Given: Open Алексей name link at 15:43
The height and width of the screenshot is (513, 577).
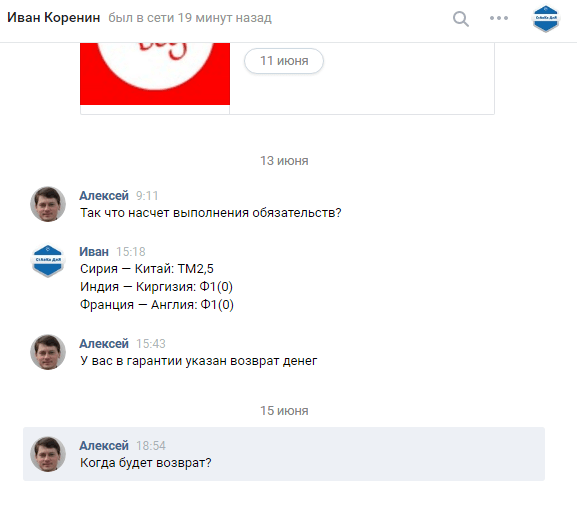Looking at the screenshot, I should coord(104,344).
